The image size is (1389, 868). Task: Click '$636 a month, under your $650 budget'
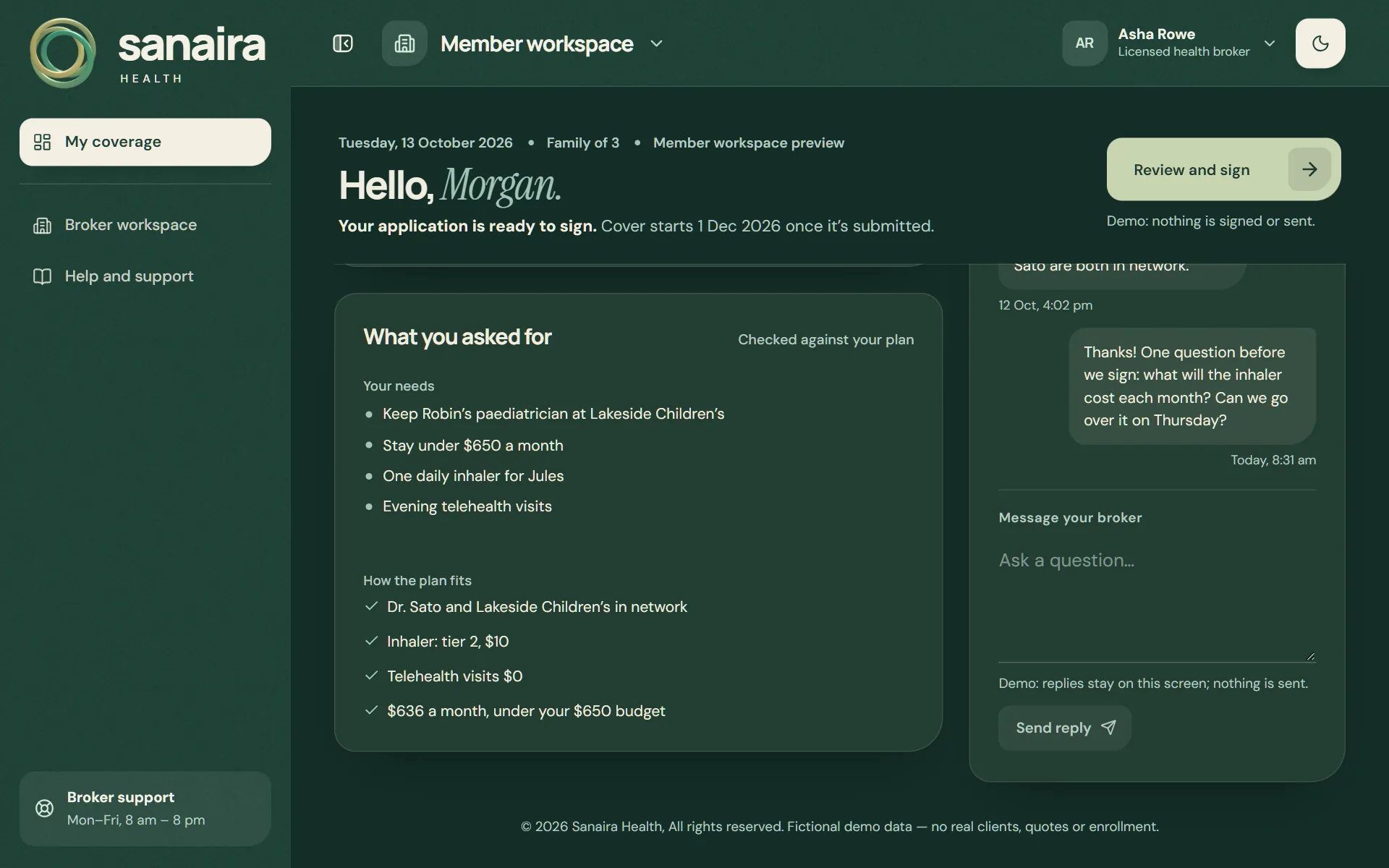526,711
